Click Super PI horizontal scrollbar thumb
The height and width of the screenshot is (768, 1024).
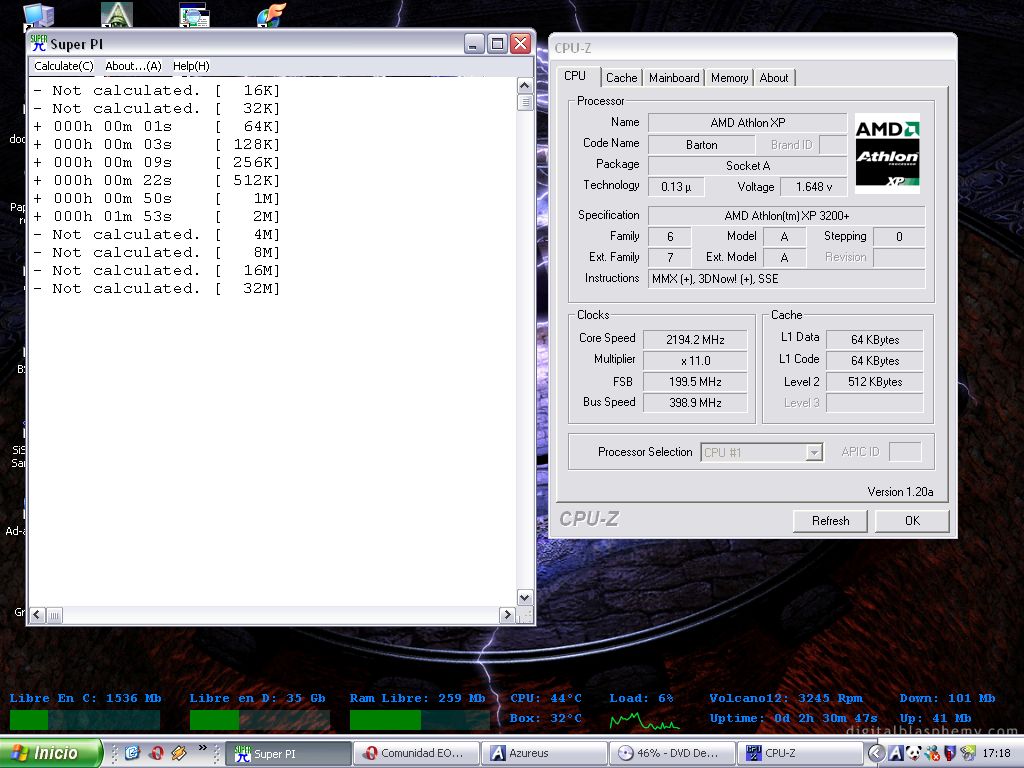(54, 615)
